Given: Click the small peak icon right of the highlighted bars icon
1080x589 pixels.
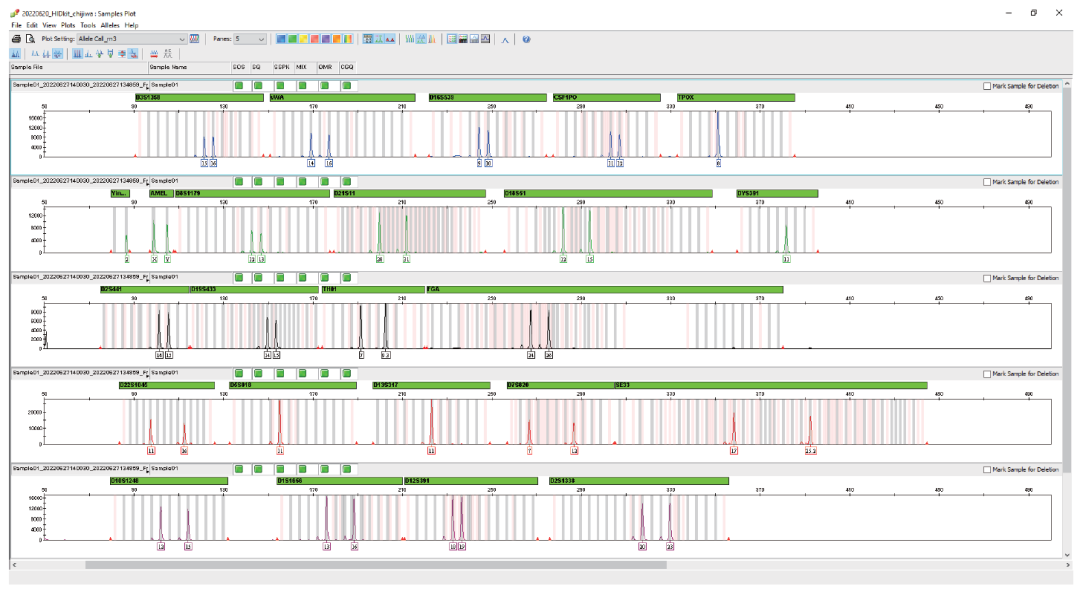Looking at the screenshot, I should (x=88, y=53).
